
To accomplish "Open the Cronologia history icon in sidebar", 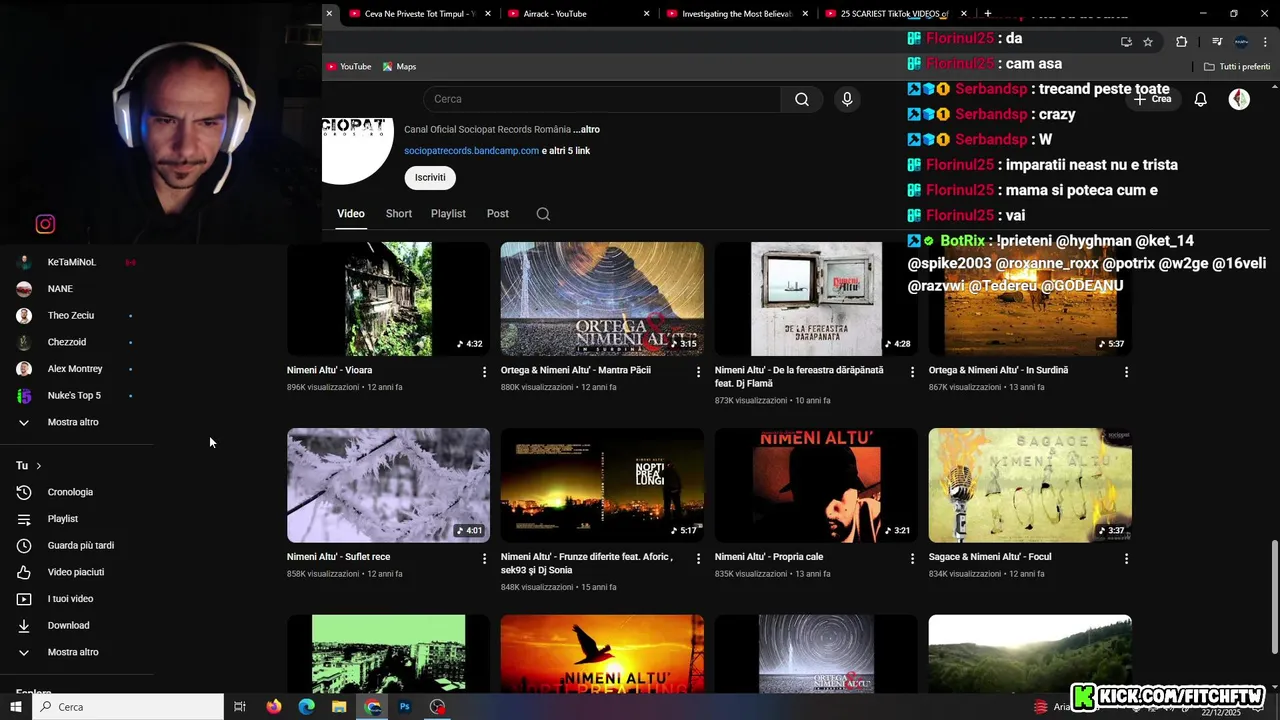I will click(24, 492).
